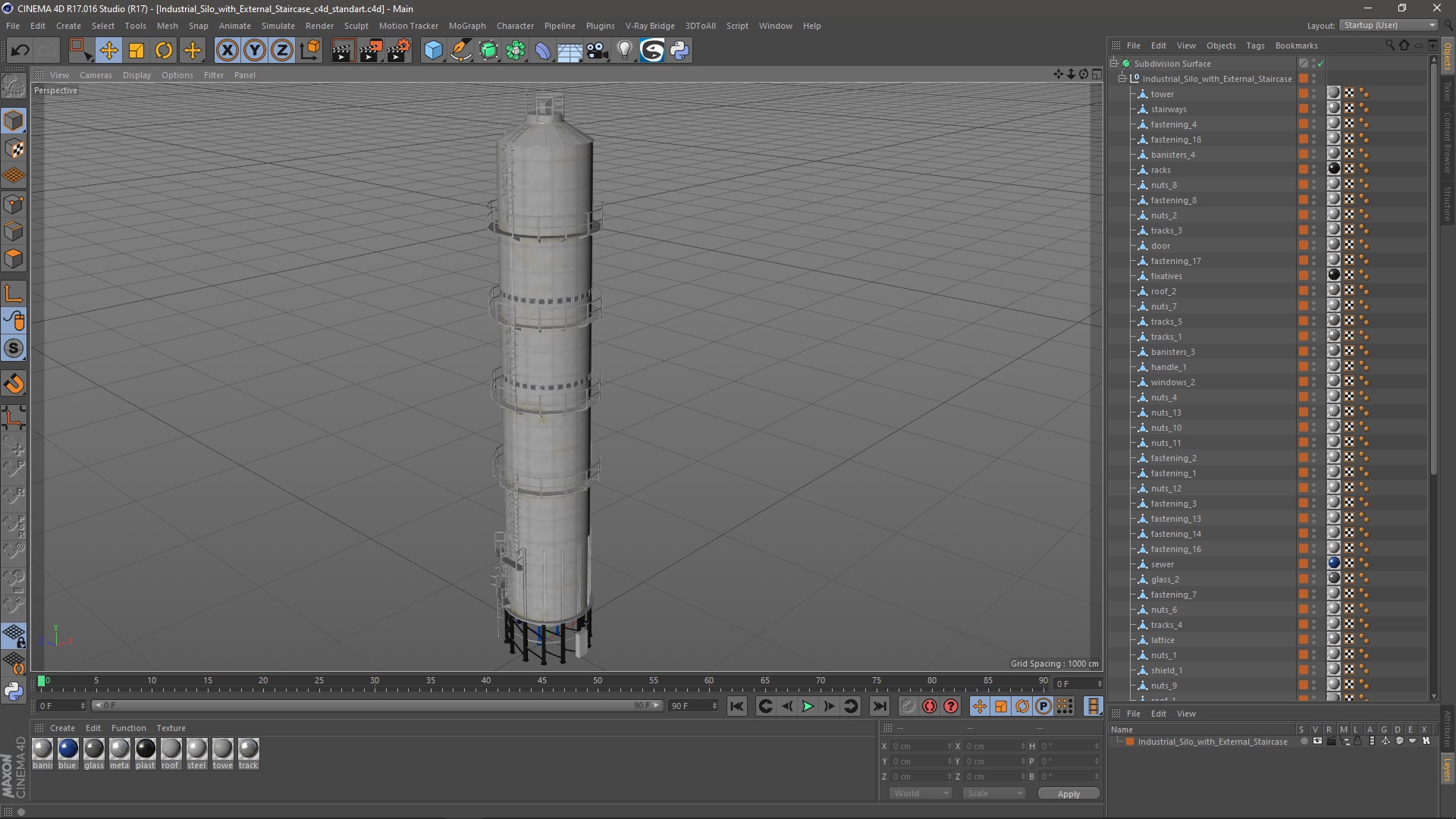1456x819 pixels.
Task: Open the Layout Startup dropdown
Action: [x=1389, y=25]
